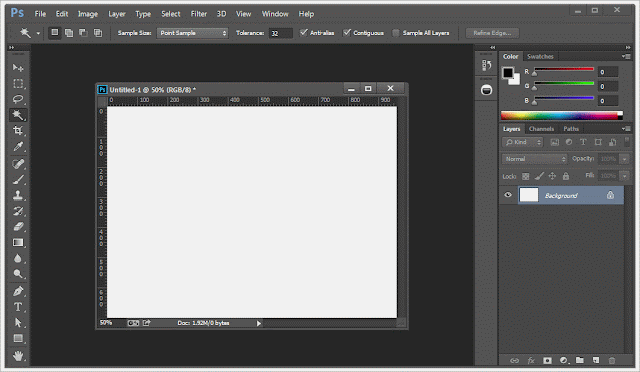The image size is (640, 372).
Task: Open the Sample Size dropdown
Action: 192,33
